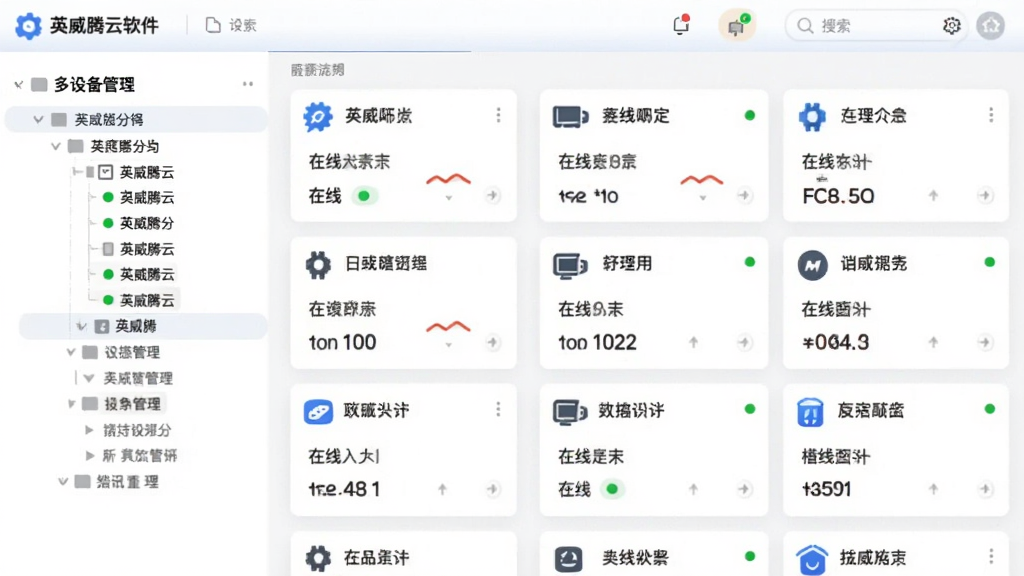Open the dropdown arrow under the "tse *10" card's sparkline
Screen dimensions: 1024x576
click(x=703, y=198)
